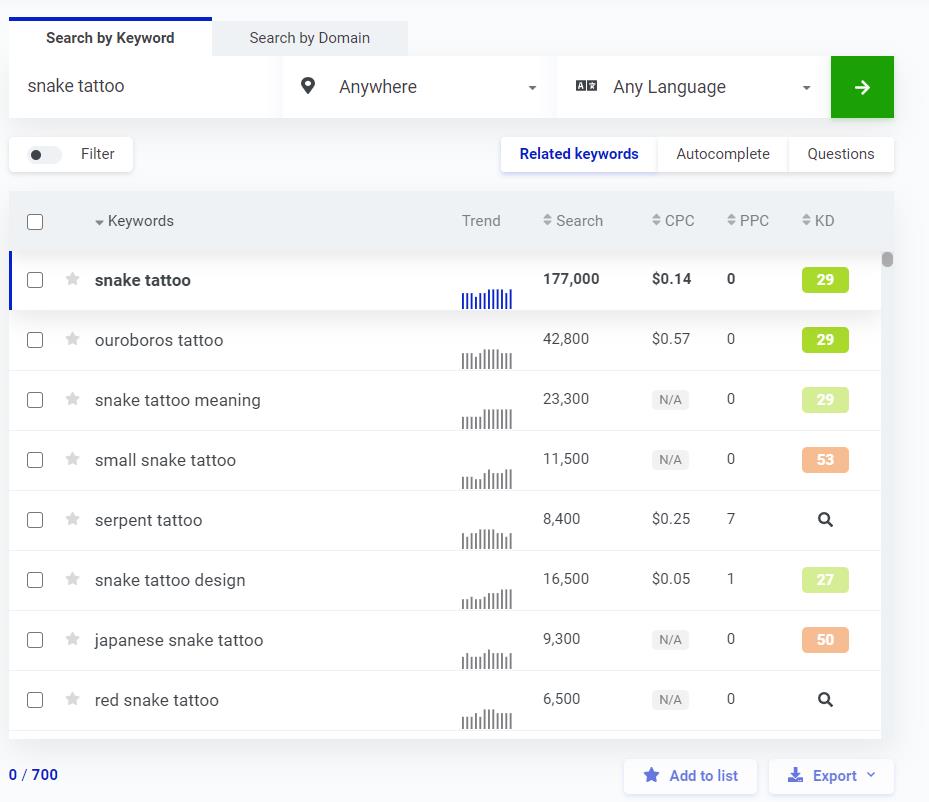This screenshot has height=802, width=929.
Task: Click magnifier KD icon for serpent tattoo
Action: (x=825, y=520)
